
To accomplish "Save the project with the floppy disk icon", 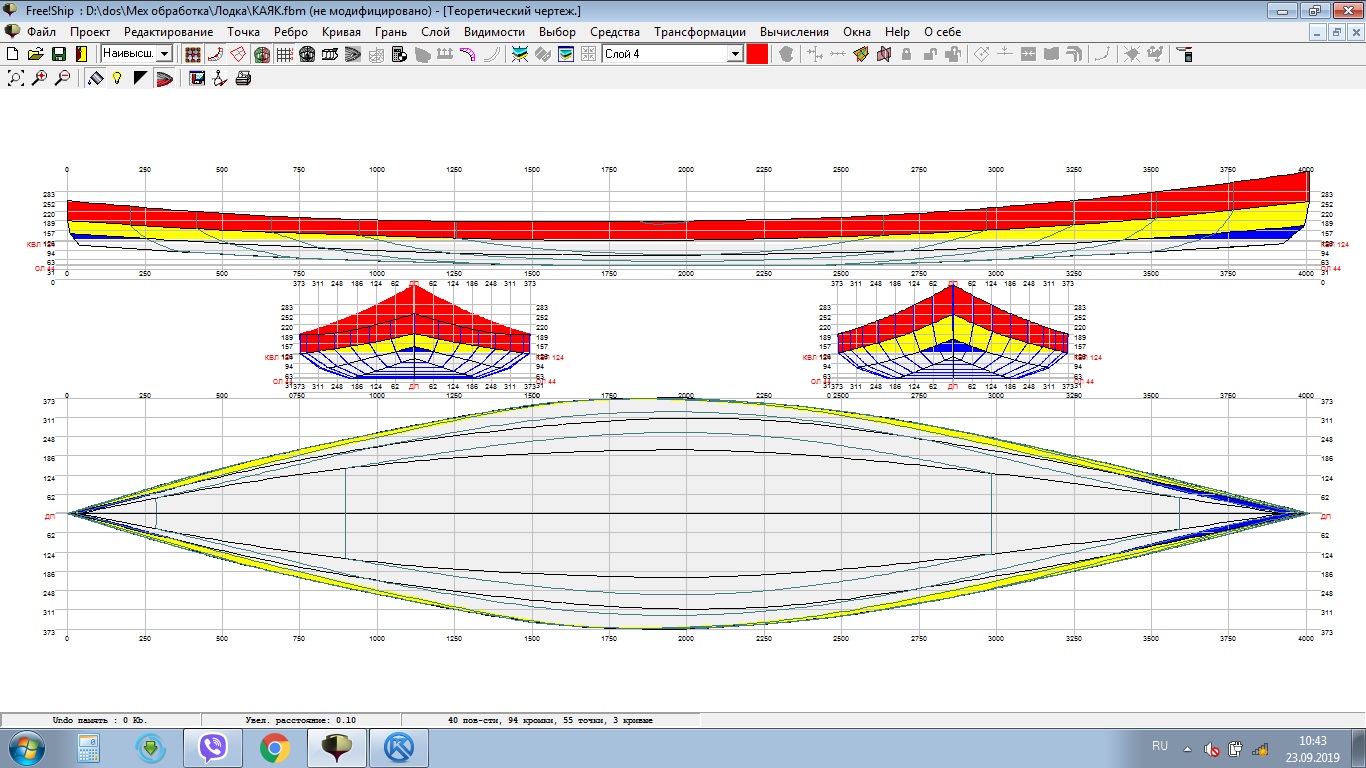I will 59,54.
